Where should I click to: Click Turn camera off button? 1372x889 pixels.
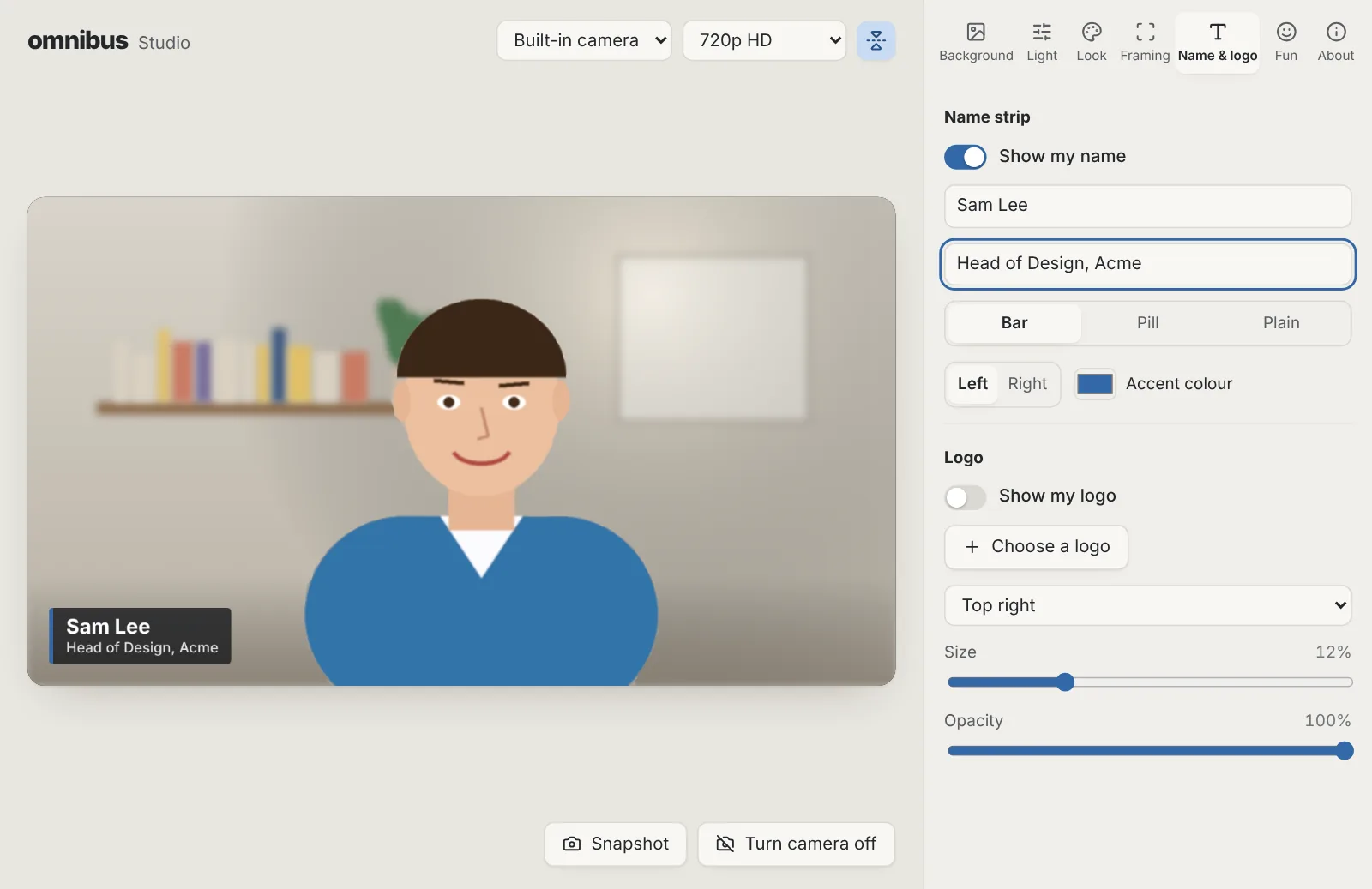(x=796, y=844)
